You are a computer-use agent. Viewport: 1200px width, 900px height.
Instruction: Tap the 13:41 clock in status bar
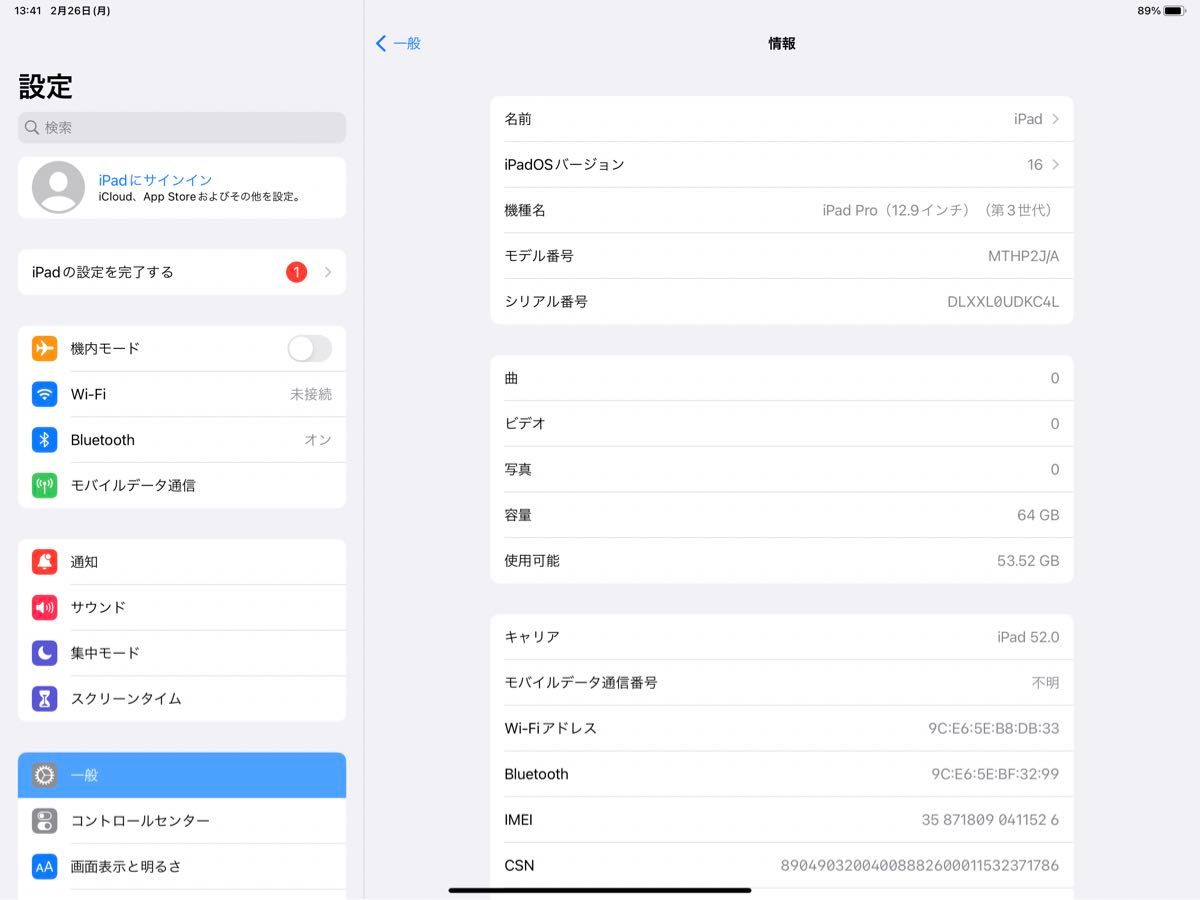coord(27,11)
